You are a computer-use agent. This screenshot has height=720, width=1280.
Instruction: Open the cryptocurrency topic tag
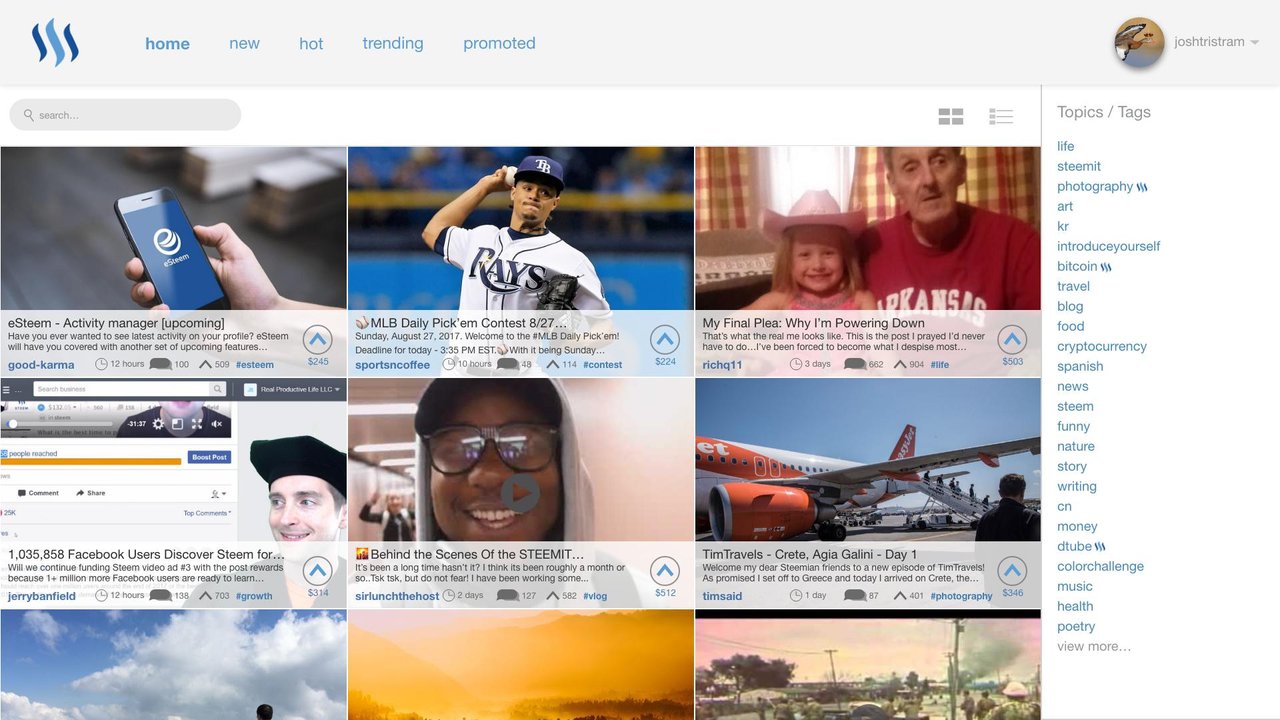[1102, 346]
